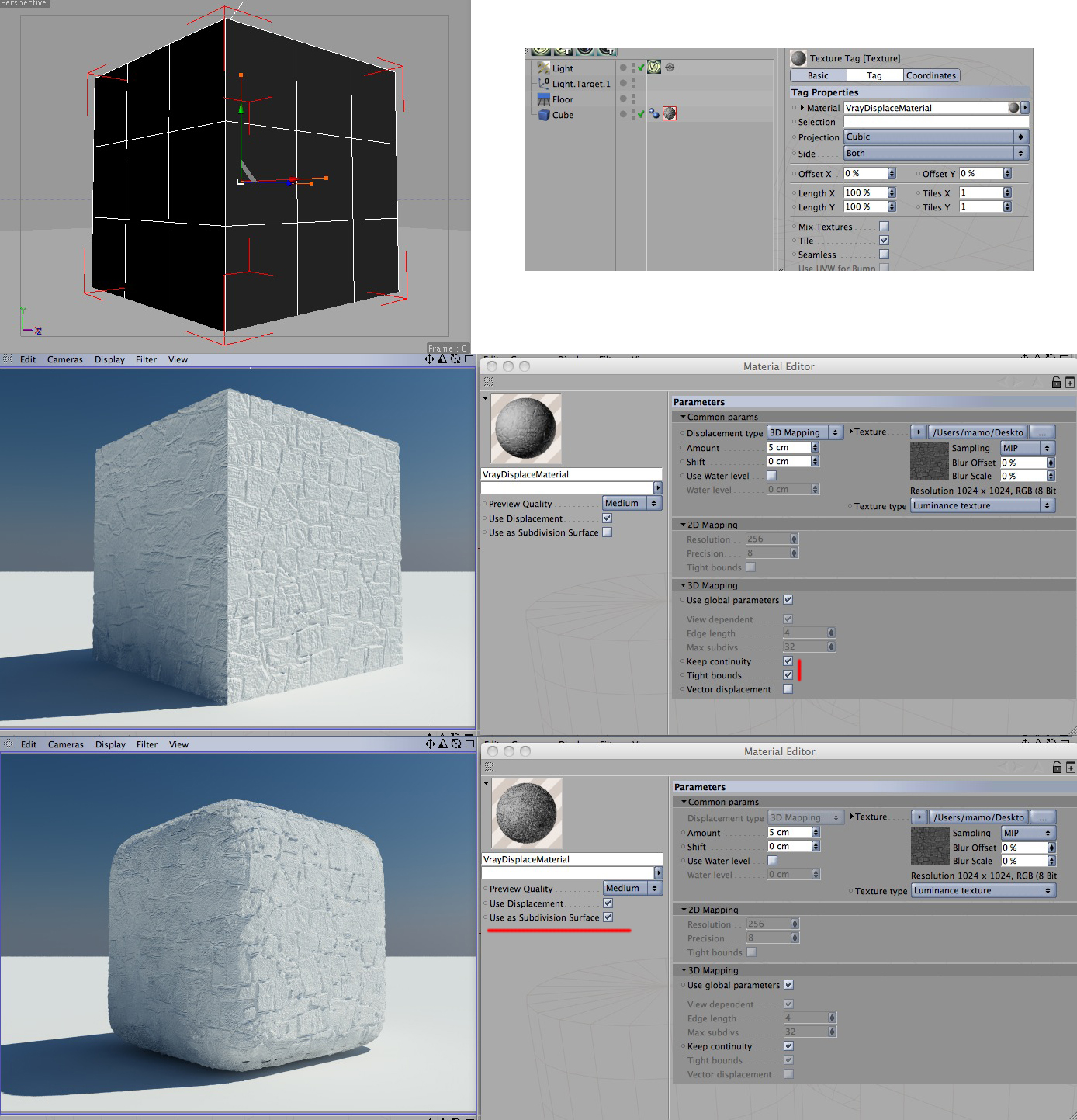Collapse 2D Mapping section in upper Material Editor
The height and width of the screenshot is (1120, 1077).
click(683, 525)
